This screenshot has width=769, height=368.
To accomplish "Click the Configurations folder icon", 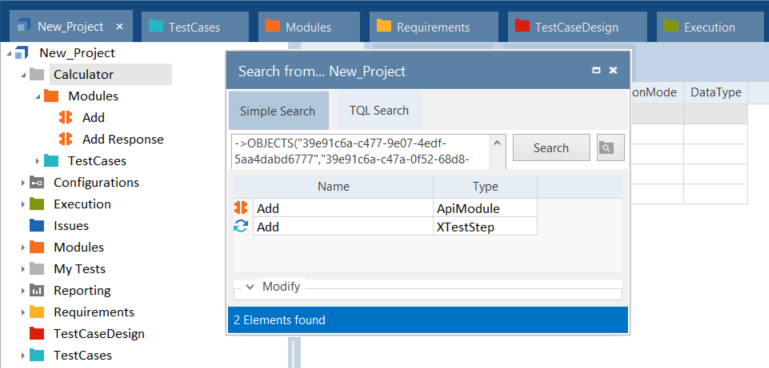I will (37, 182).
